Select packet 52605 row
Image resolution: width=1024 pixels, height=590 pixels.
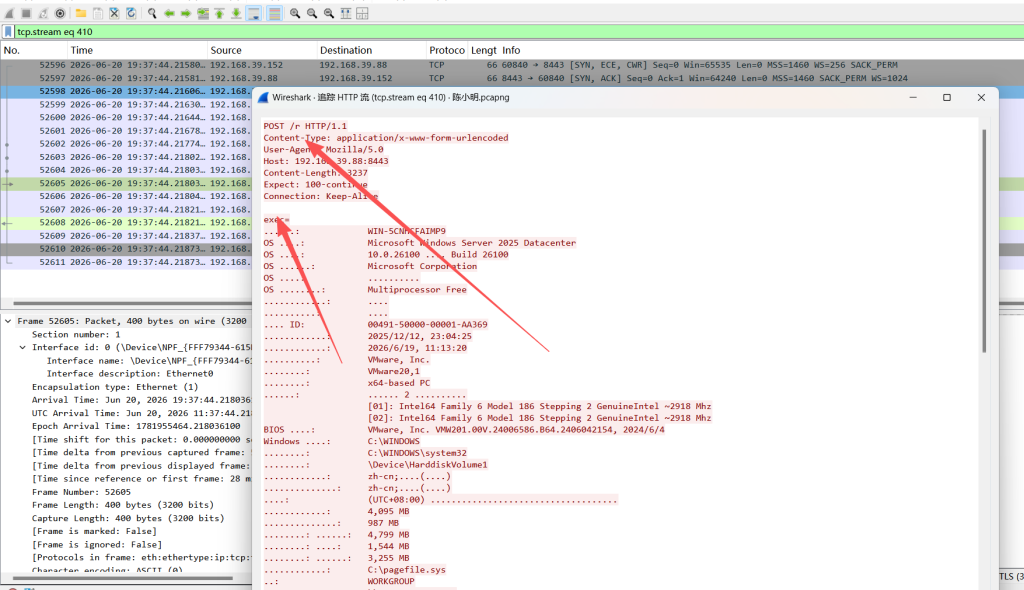click(x=126, y=184)
